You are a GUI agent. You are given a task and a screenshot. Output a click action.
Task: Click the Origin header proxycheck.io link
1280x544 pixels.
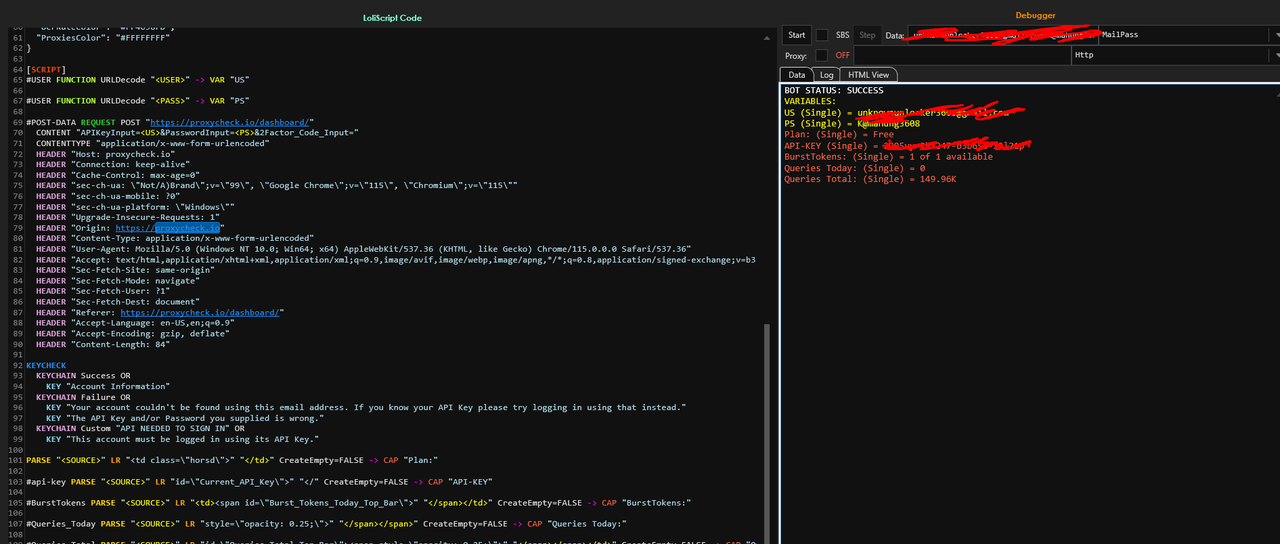tap(168, 228)
